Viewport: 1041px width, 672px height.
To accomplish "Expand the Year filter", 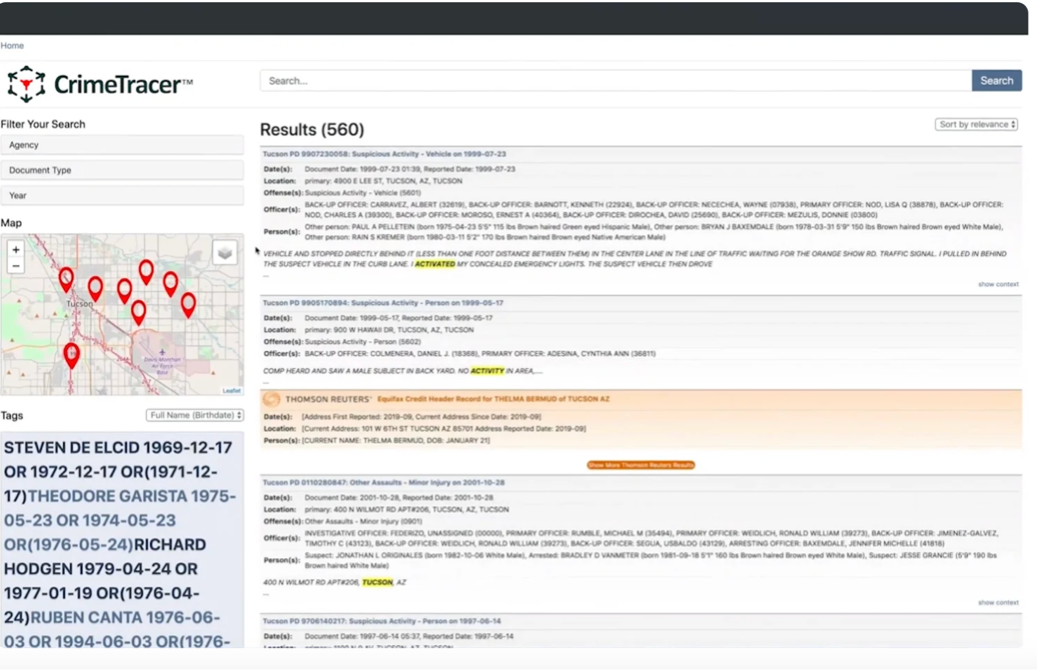I will click(x=122, y=195).
